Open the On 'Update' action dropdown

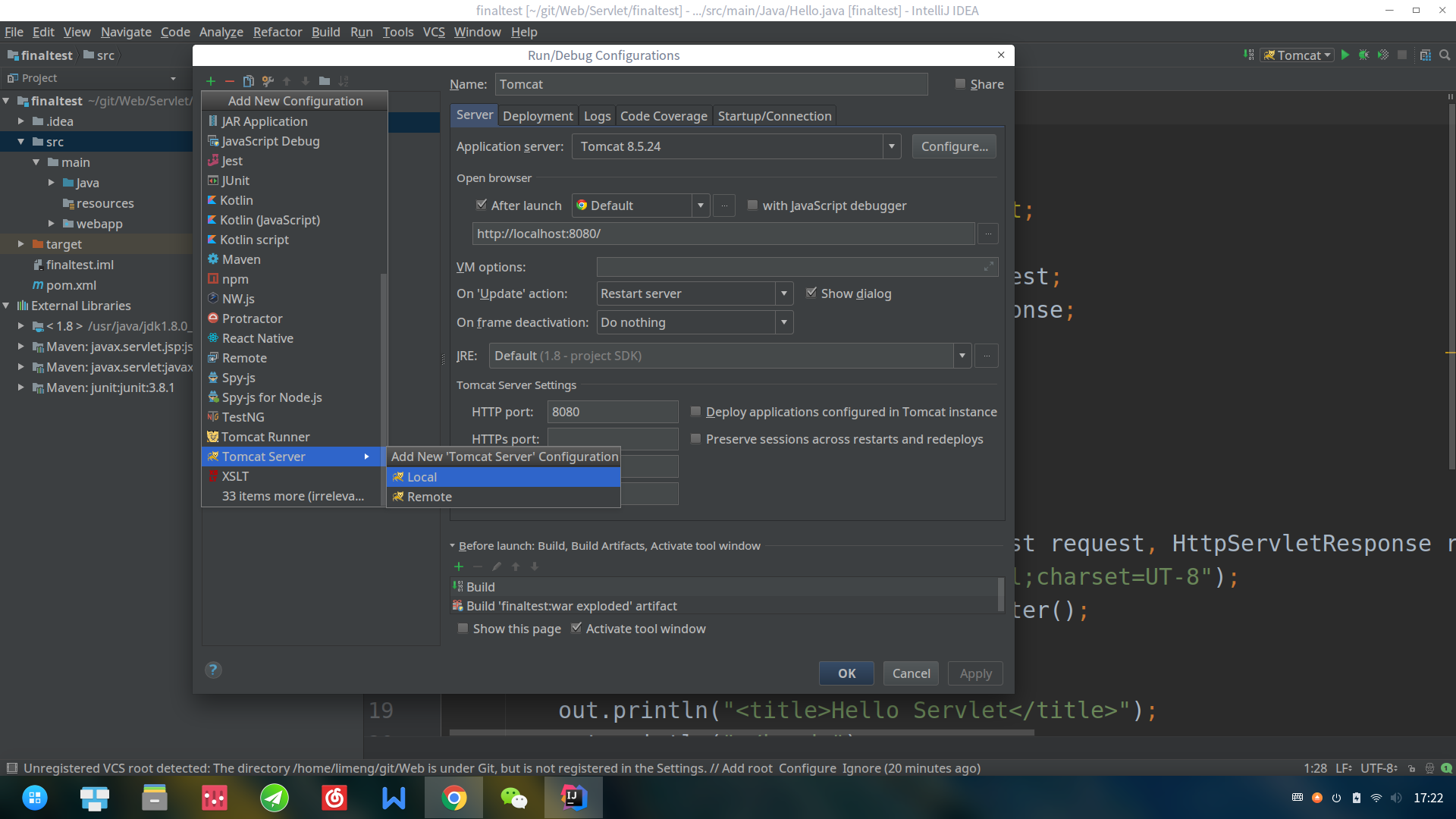783,293
